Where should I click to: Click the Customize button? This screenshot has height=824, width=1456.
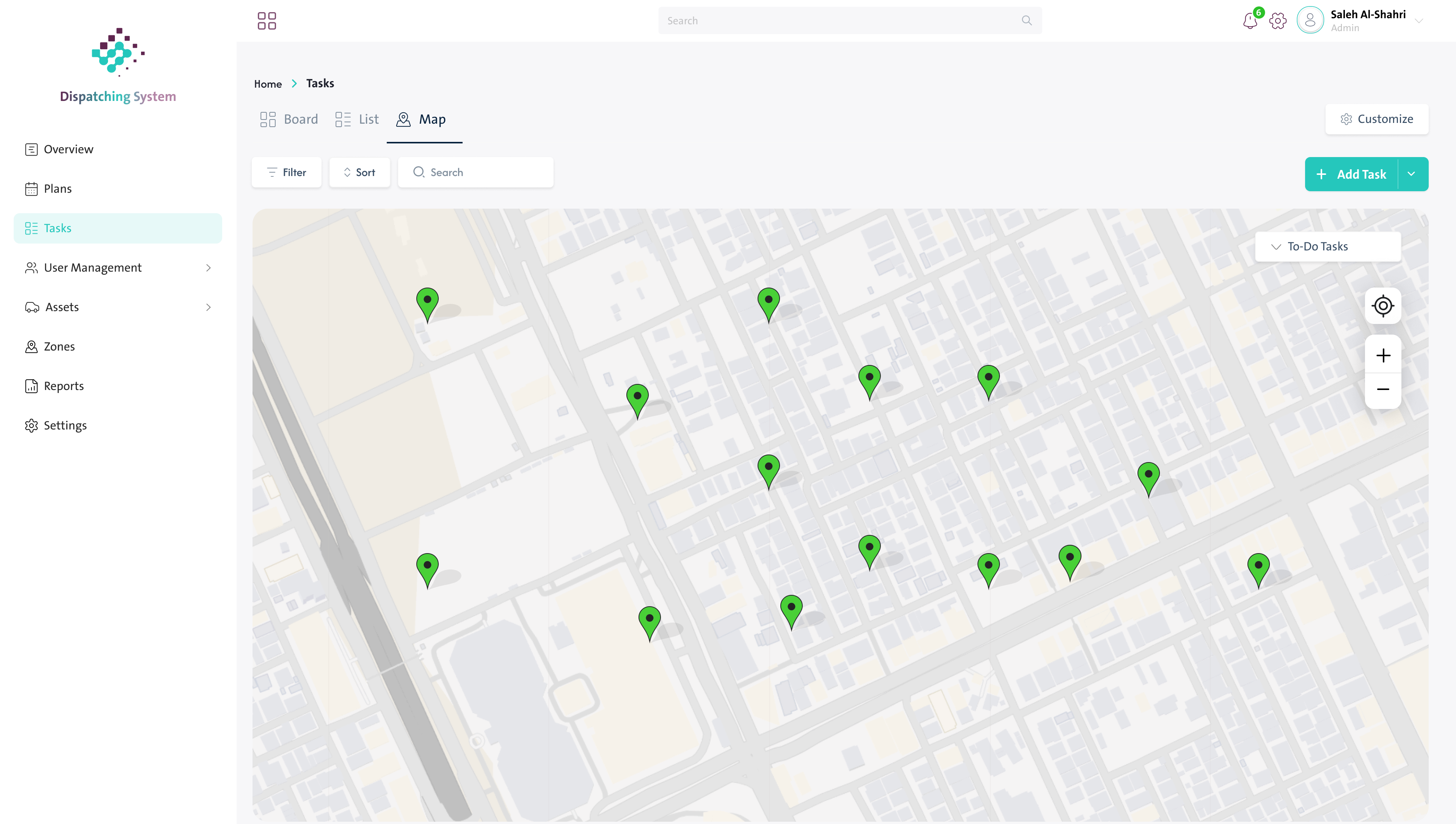[x=1377, y=119]
